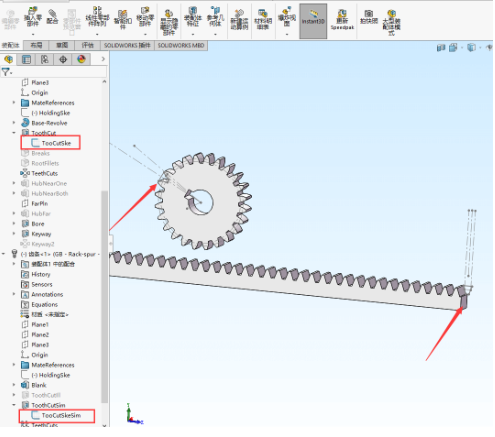Click the 拍快照 take snapshot tool
495x437 pixels.
(x=369, y=17)
